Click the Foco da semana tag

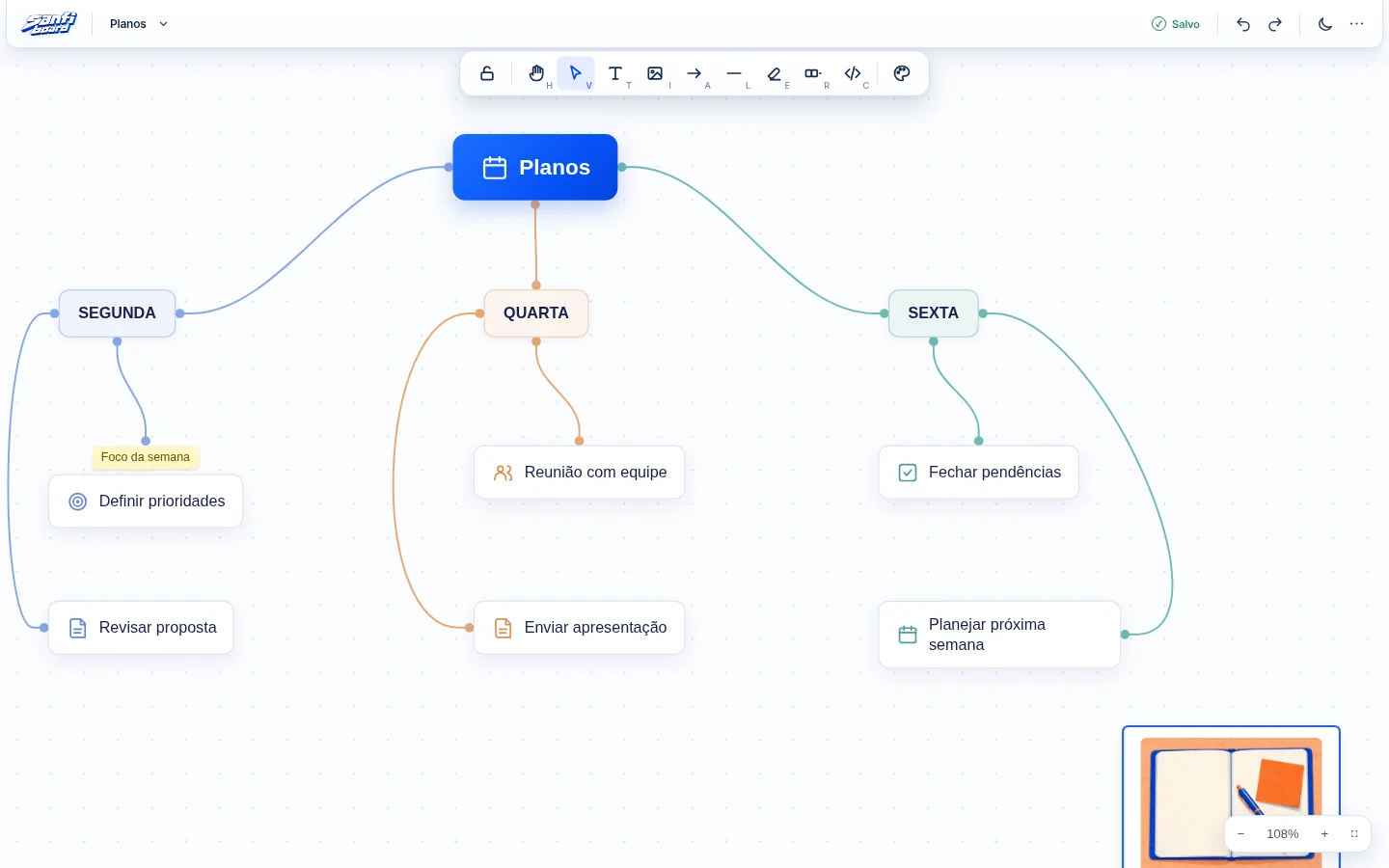pos(146,457)
